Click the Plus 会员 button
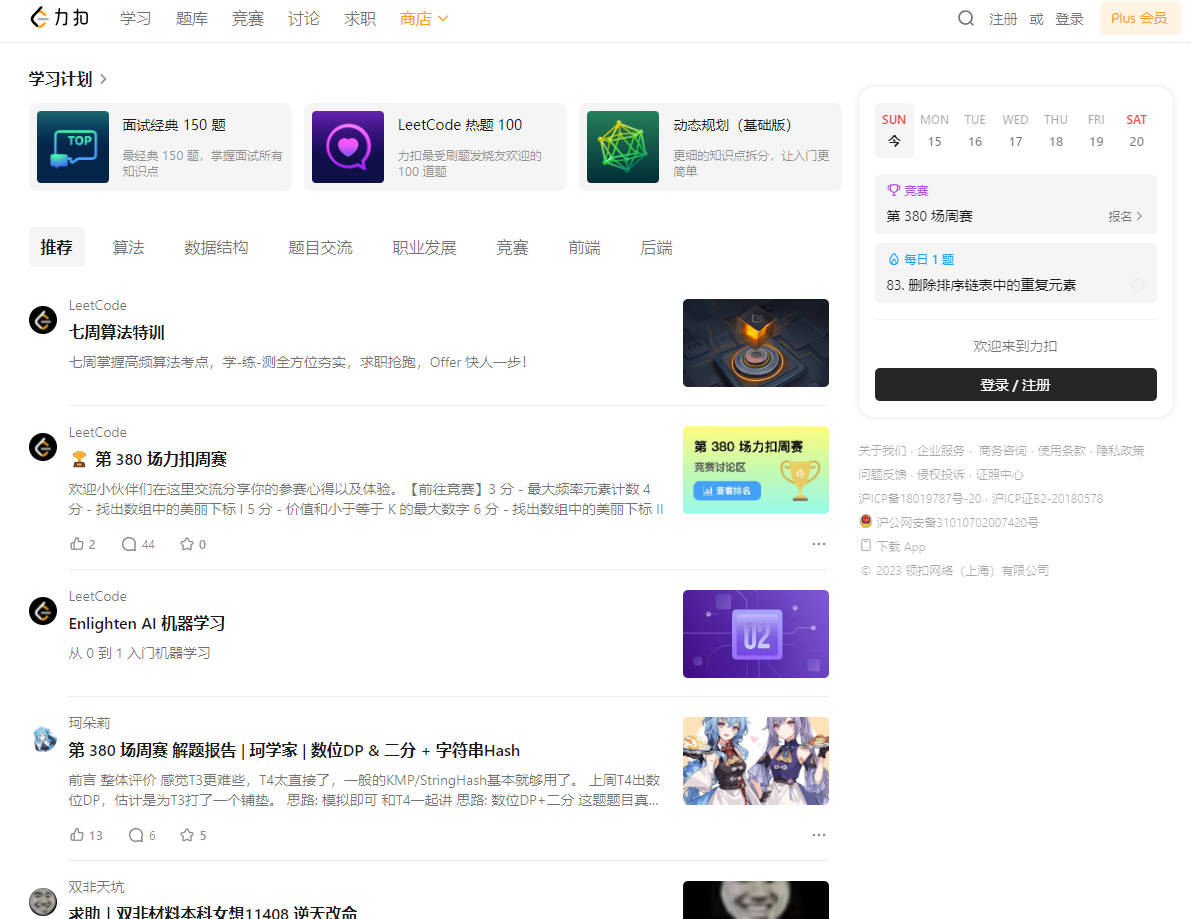Screen dimensions: 1191x919 pos(1139,18)
